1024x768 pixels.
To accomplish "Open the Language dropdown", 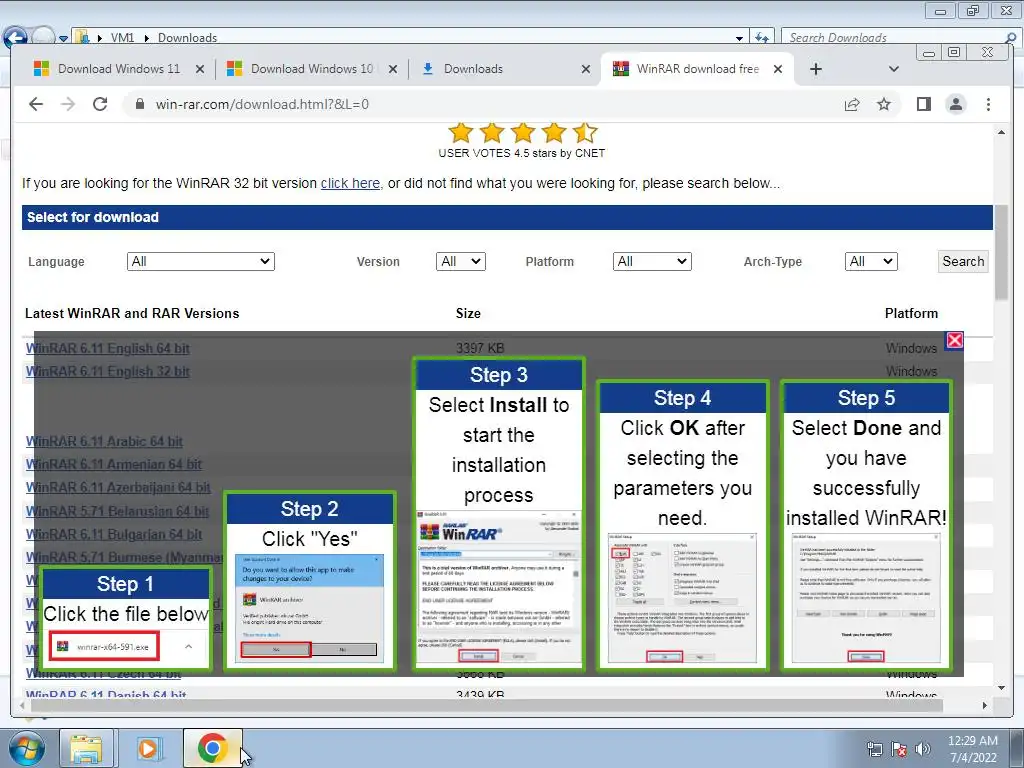I will click(200, 261).
